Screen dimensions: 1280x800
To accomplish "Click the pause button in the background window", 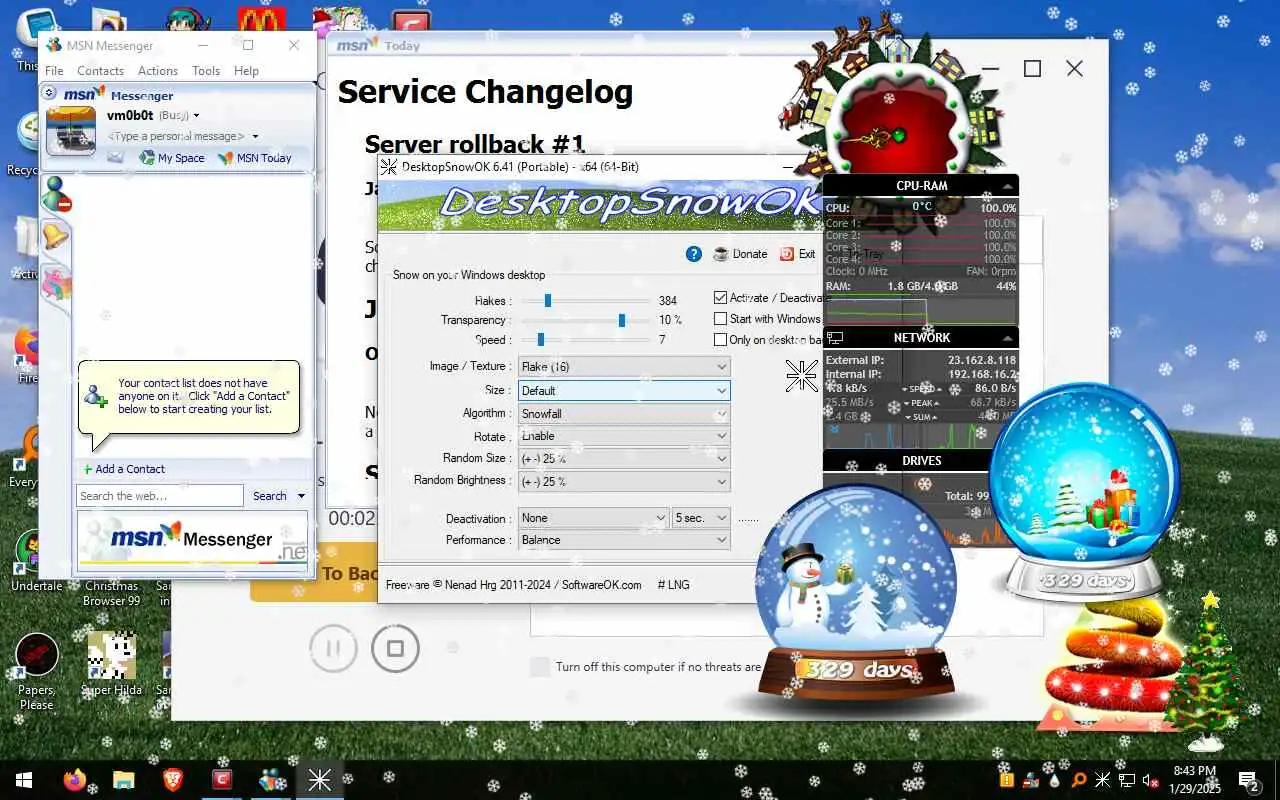I will pyautogui.click(x=333, y=648).
